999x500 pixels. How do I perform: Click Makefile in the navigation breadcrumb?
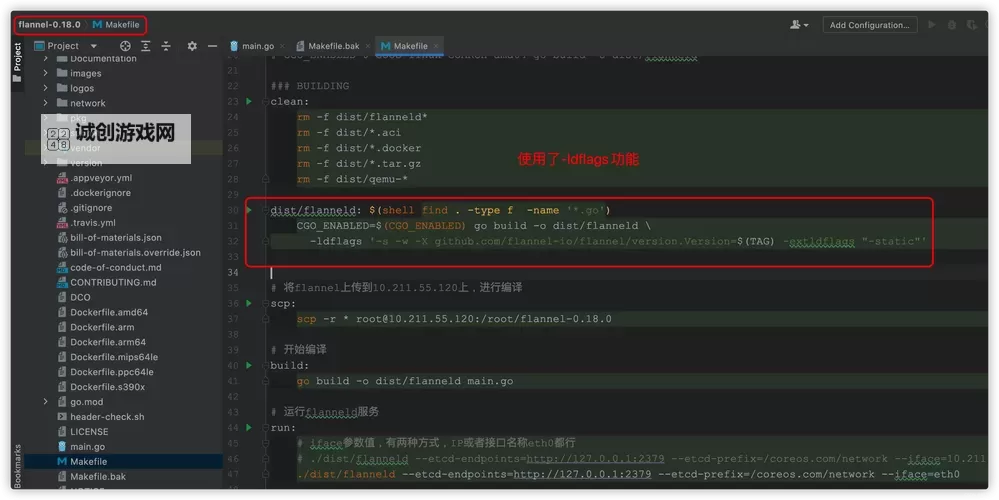(117, 25)
